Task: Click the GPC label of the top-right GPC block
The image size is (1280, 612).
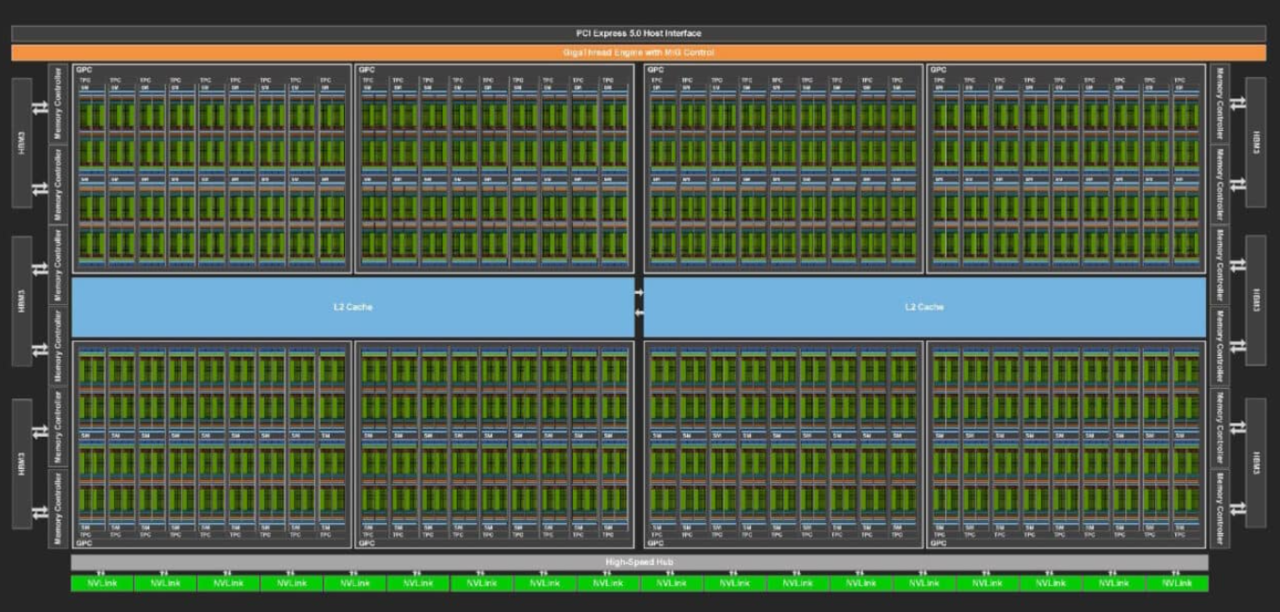Action: point(938,70)
